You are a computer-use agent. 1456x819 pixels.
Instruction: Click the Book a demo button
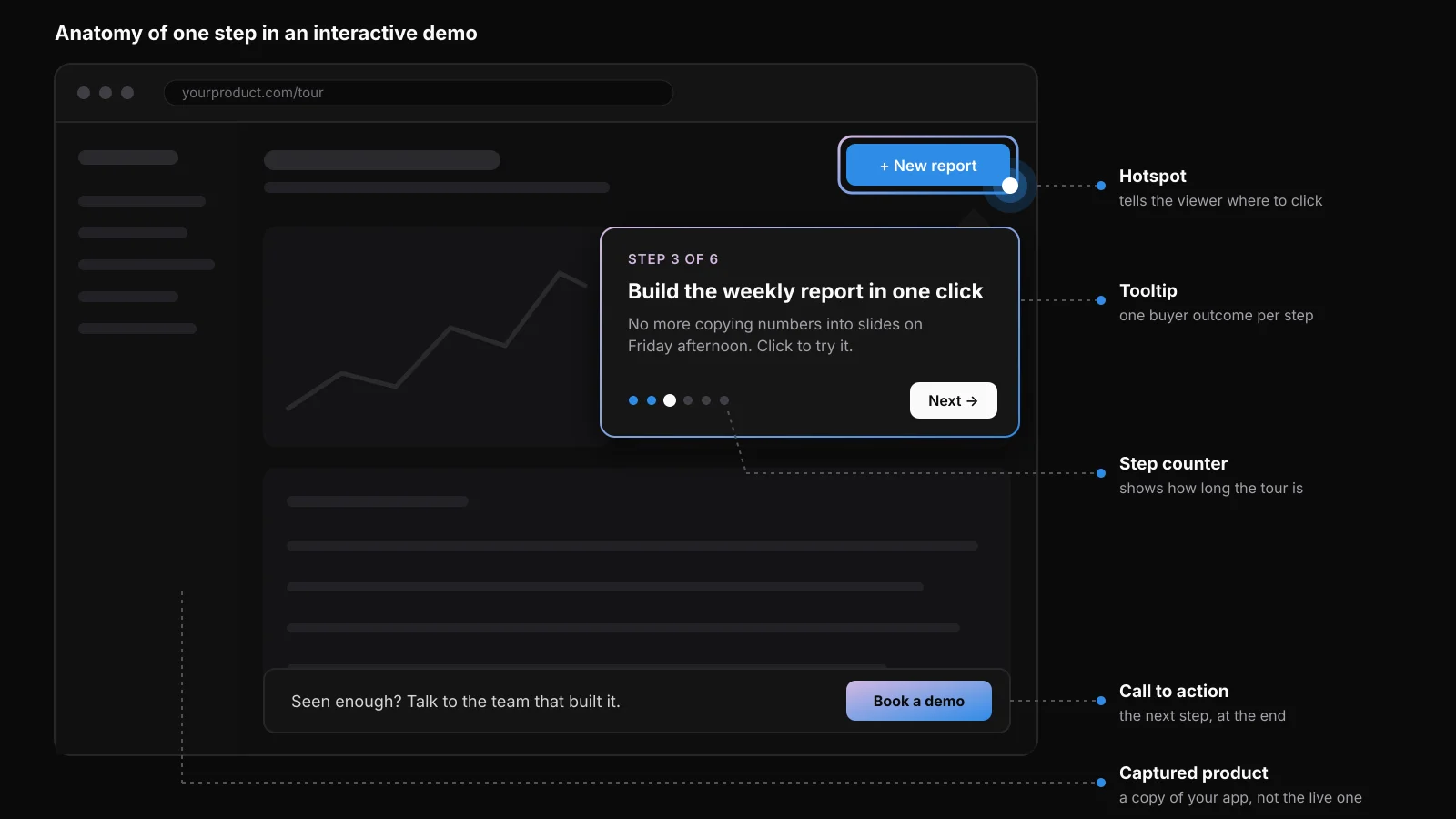tap(918, 701)
